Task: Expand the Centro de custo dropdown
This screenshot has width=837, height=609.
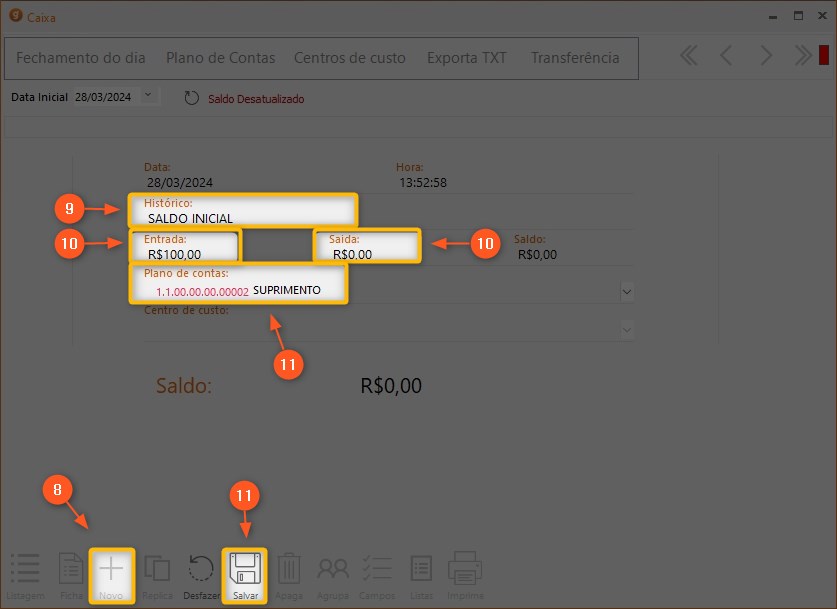Action: pyautogui.click(x=627, y=329)
